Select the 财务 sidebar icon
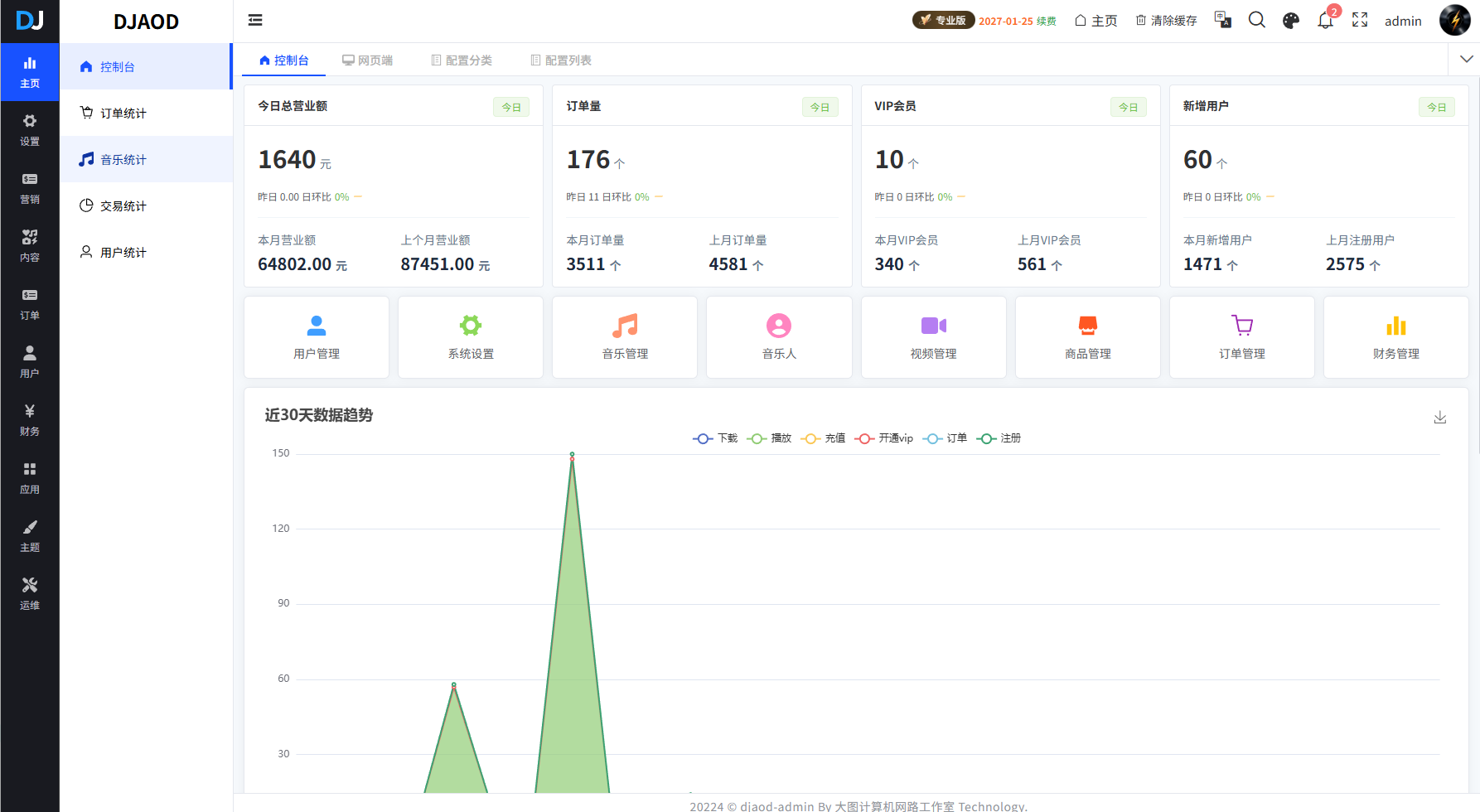This screenshot has height=812, width=1480. tap(30, 419)
